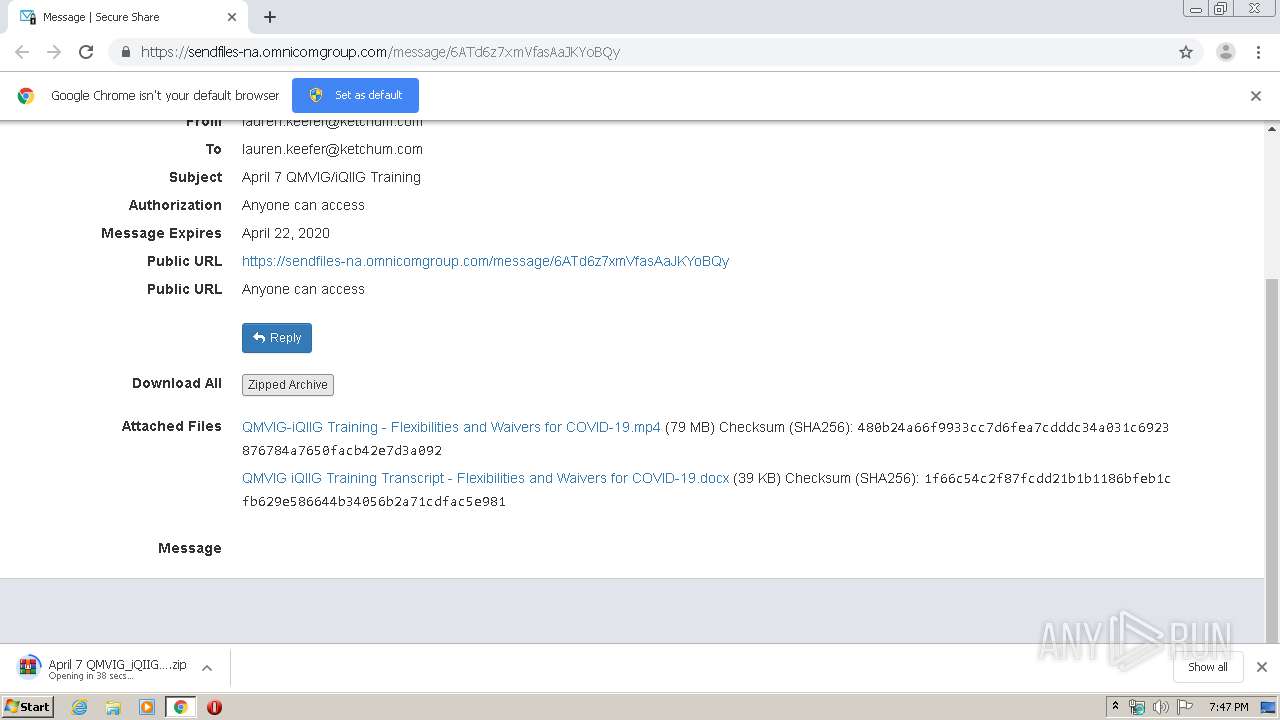Click the Authorization value Anyone can access
The image size is (1280, 720).
[303, 205]
